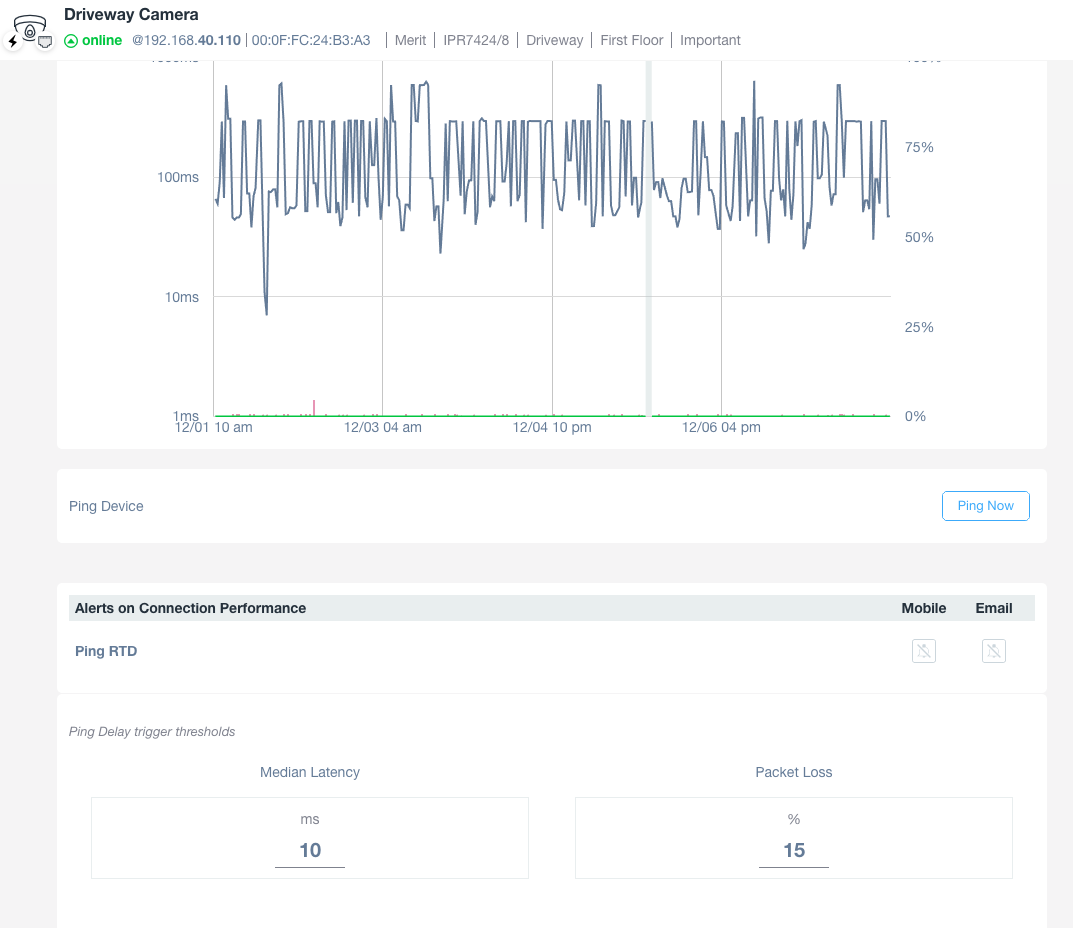
Task: Click the Ping RTD row label
Action: point(106,651)
